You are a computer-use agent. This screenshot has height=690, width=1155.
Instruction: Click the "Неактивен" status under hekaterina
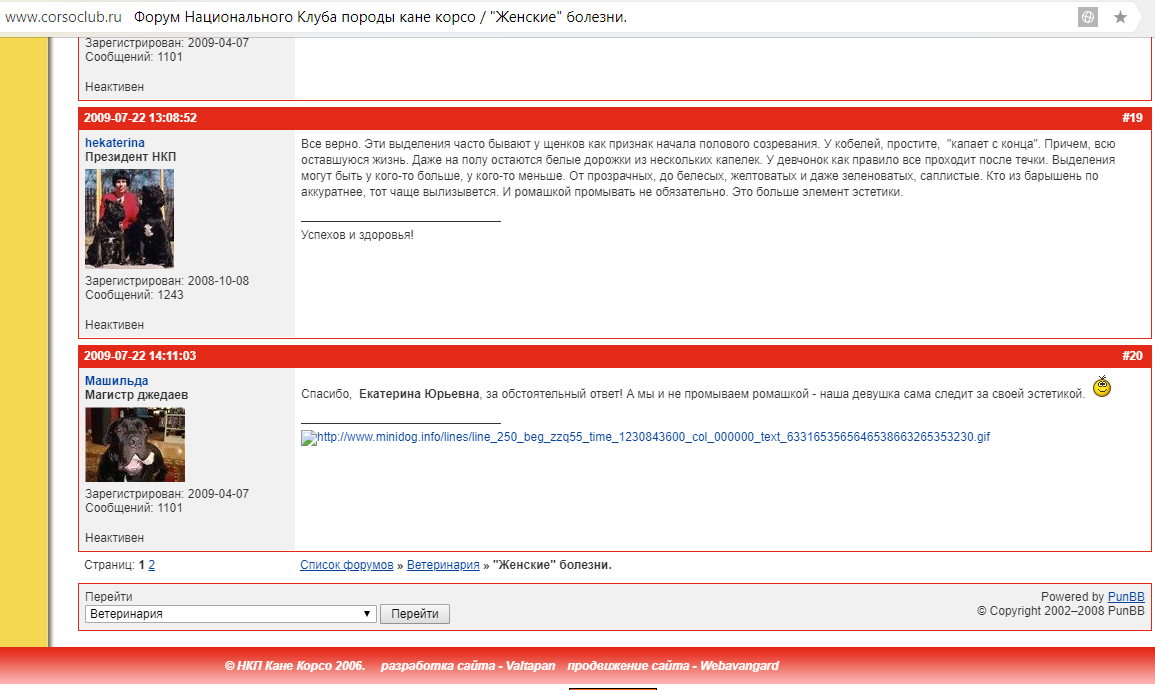click(x=114, y=325)
